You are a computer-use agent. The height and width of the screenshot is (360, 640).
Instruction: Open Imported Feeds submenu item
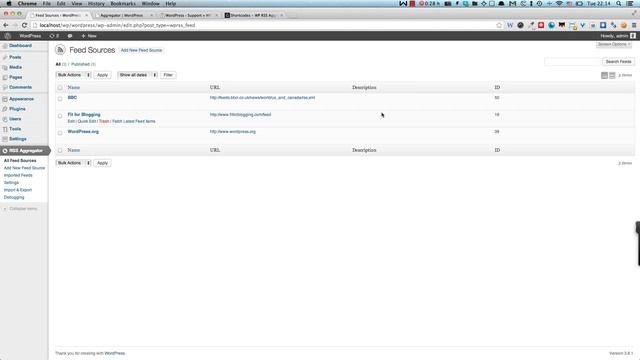tap(18, 175)
